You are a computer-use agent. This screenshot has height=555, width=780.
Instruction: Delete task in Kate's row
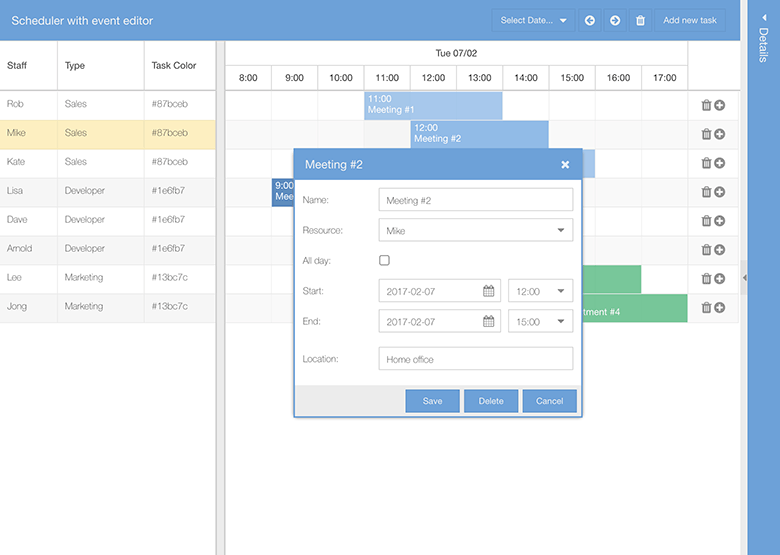pyautogui.click(x=706, y=163)
